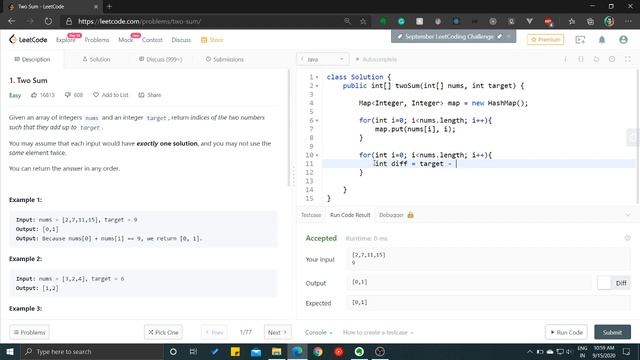Collapse the results panel chevron

coord(628,215)
